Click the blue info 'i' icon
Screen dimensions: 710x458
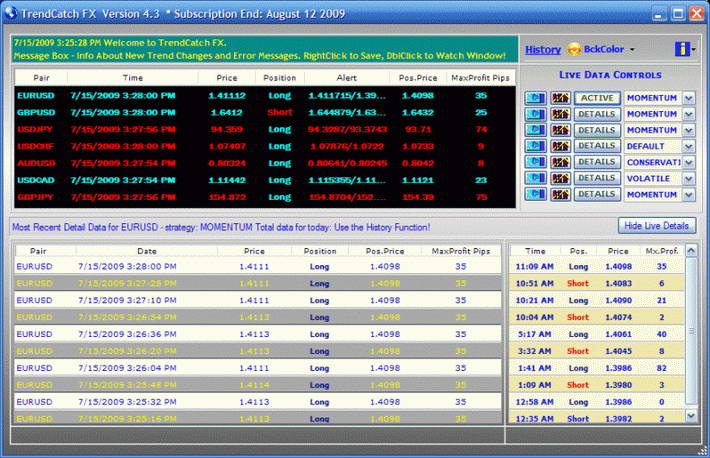click(x=682, y=49)
